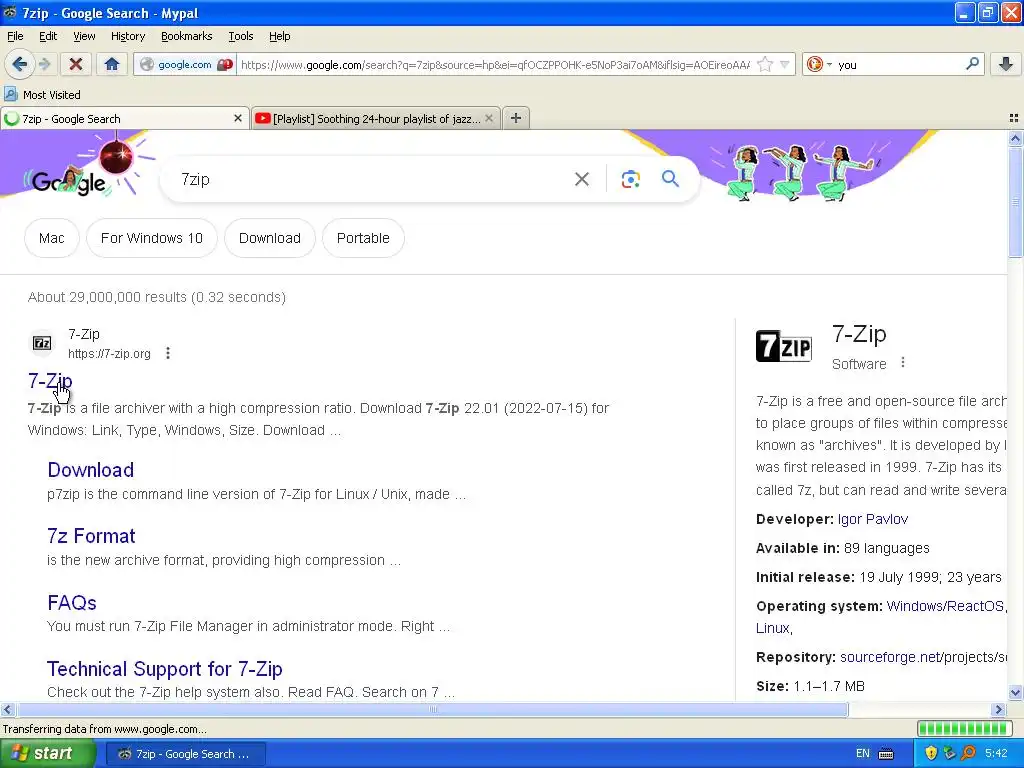The image size is (1024, 768).
Task: Click the vertical scrollbar down arrow
Action: coord(1015,692)
